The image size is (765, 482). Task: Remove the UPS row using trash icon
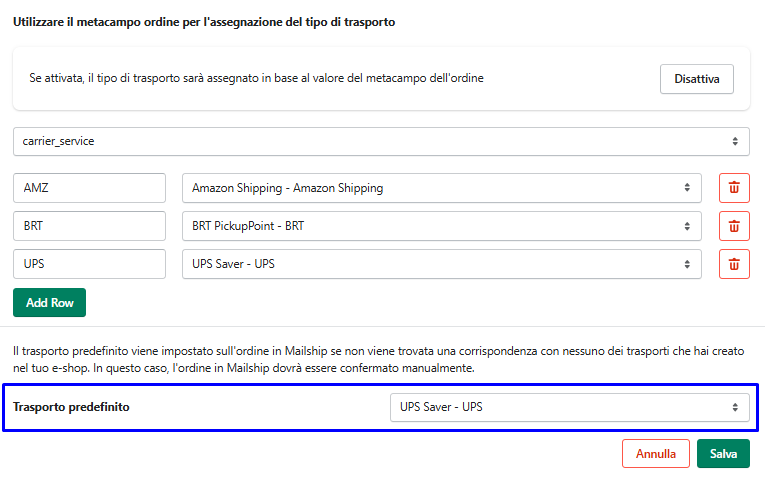734,264
